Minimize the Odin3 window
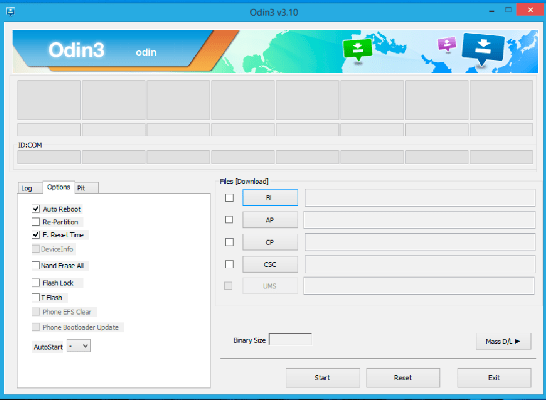Image resolution: width=546 pixels, height=400 pixels. 492,11
